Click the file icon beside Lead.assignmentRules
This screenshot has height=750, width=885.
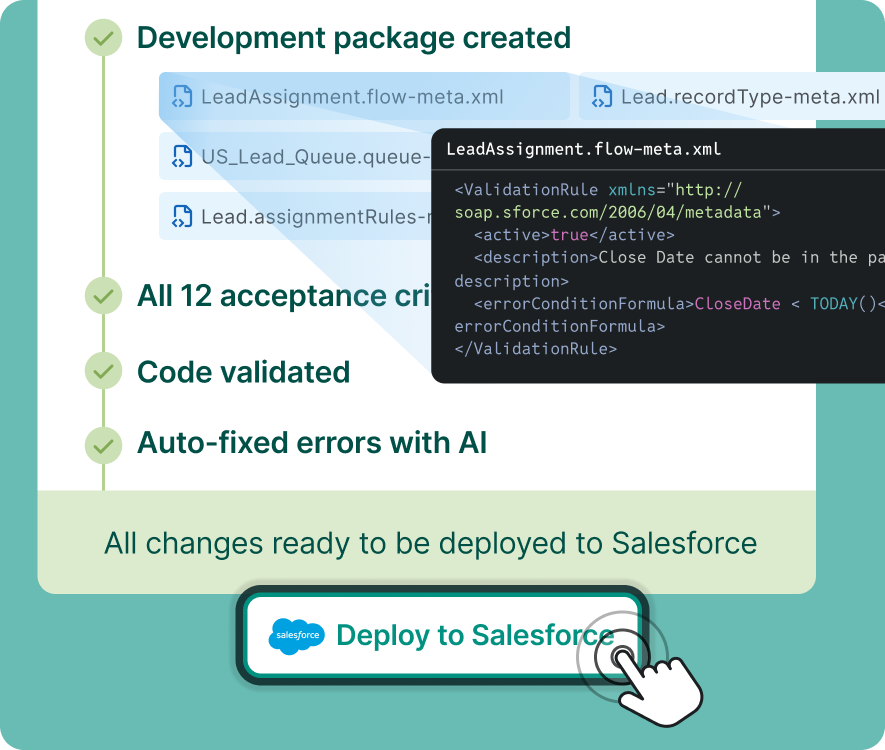(x=182, y=216)
